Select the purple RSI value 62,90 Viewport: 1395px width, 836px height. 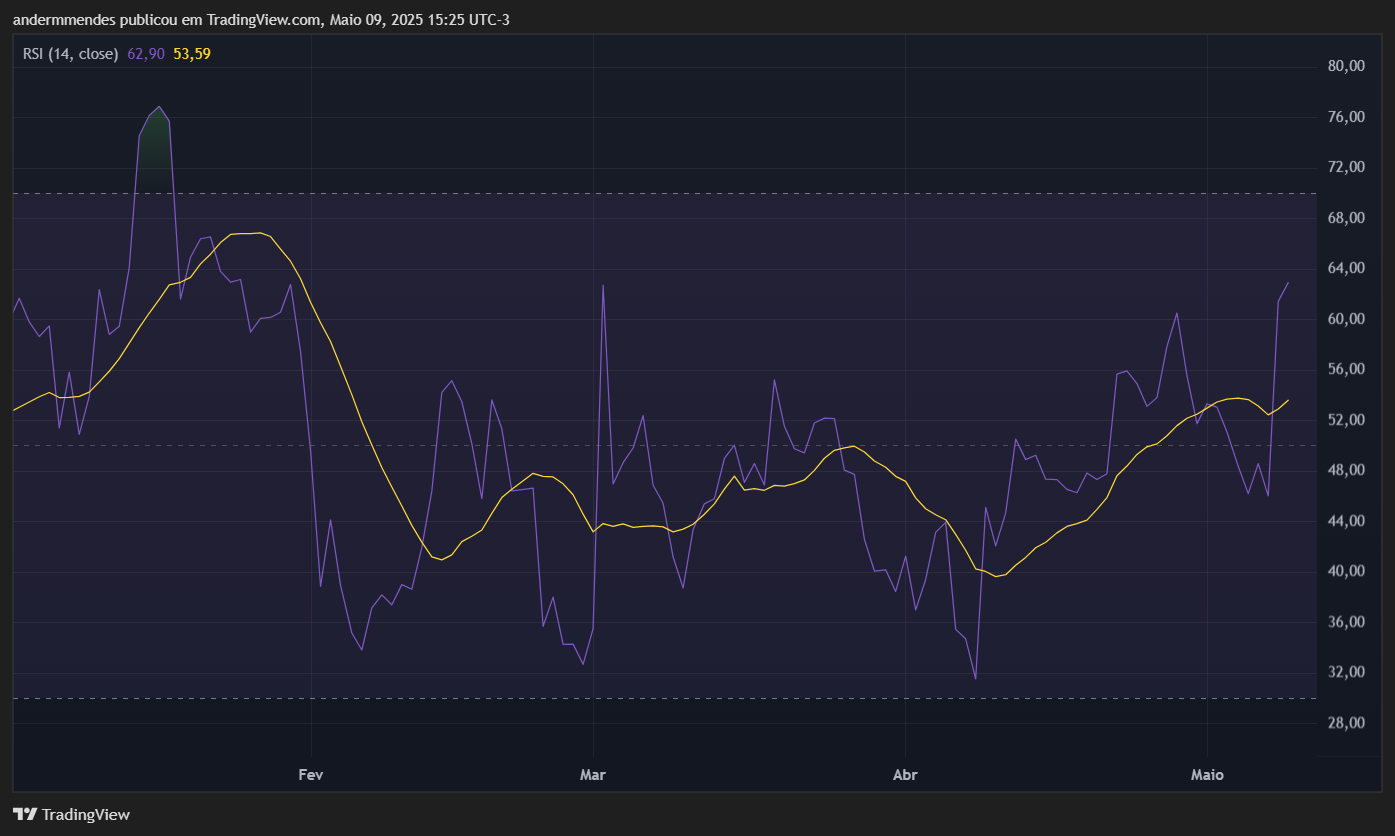146,54
